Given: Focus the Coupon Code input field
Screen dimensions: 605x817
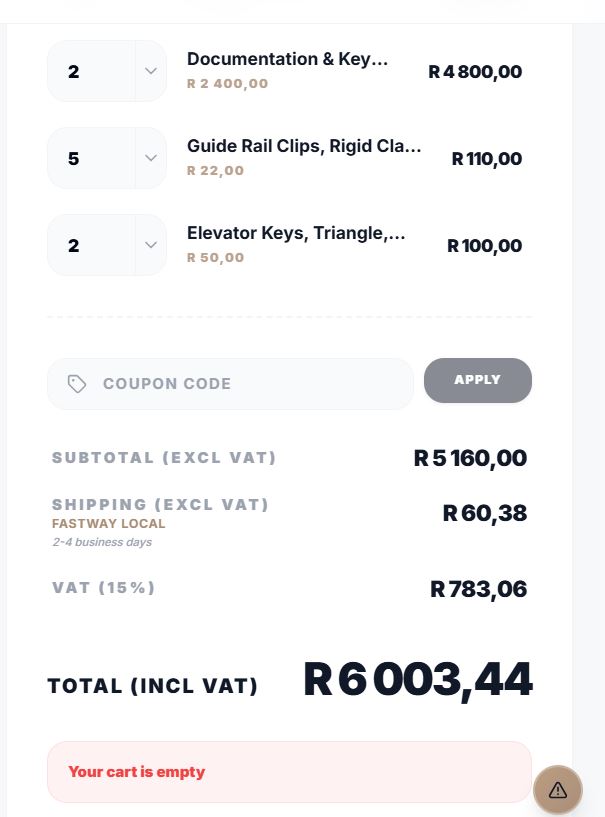Looking at the screenshot, I should point(250,384).
